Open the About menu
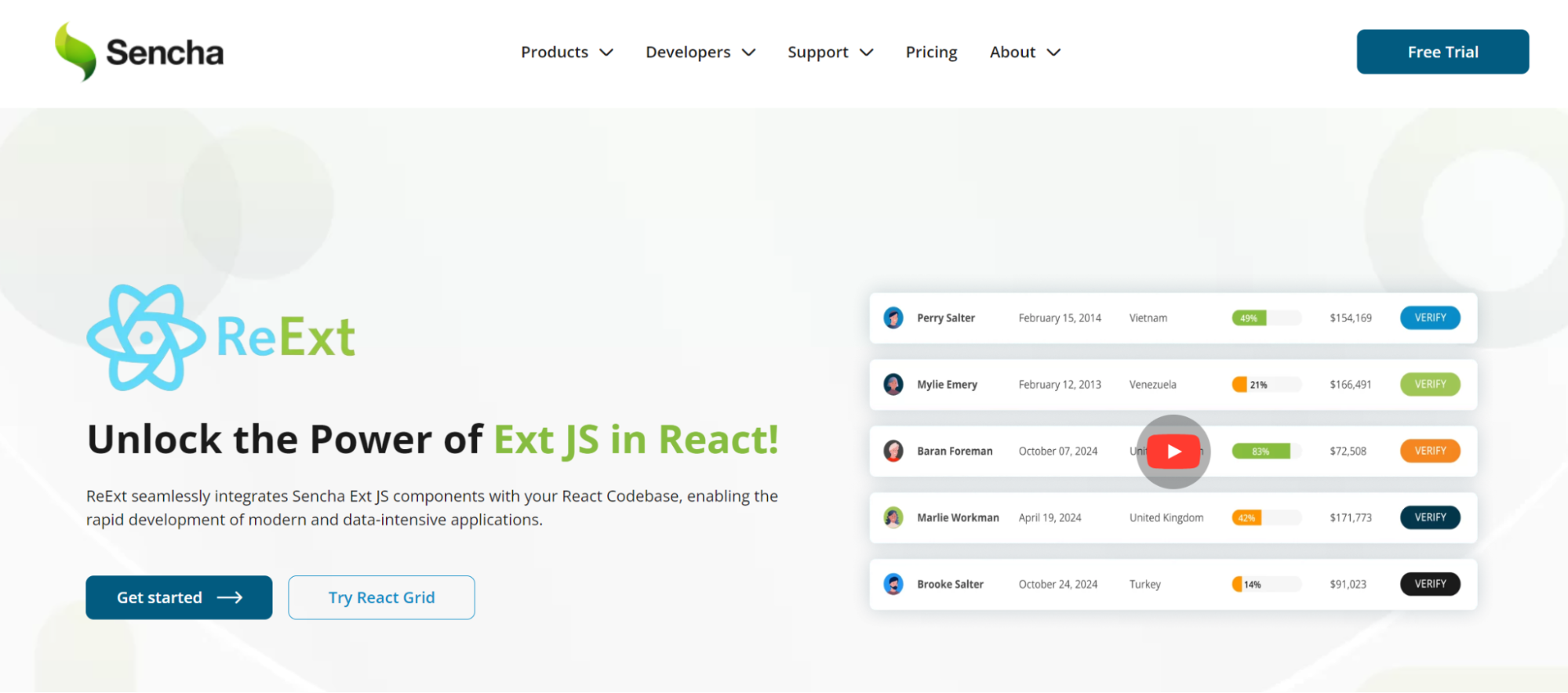 click(x=1025, y=53)
